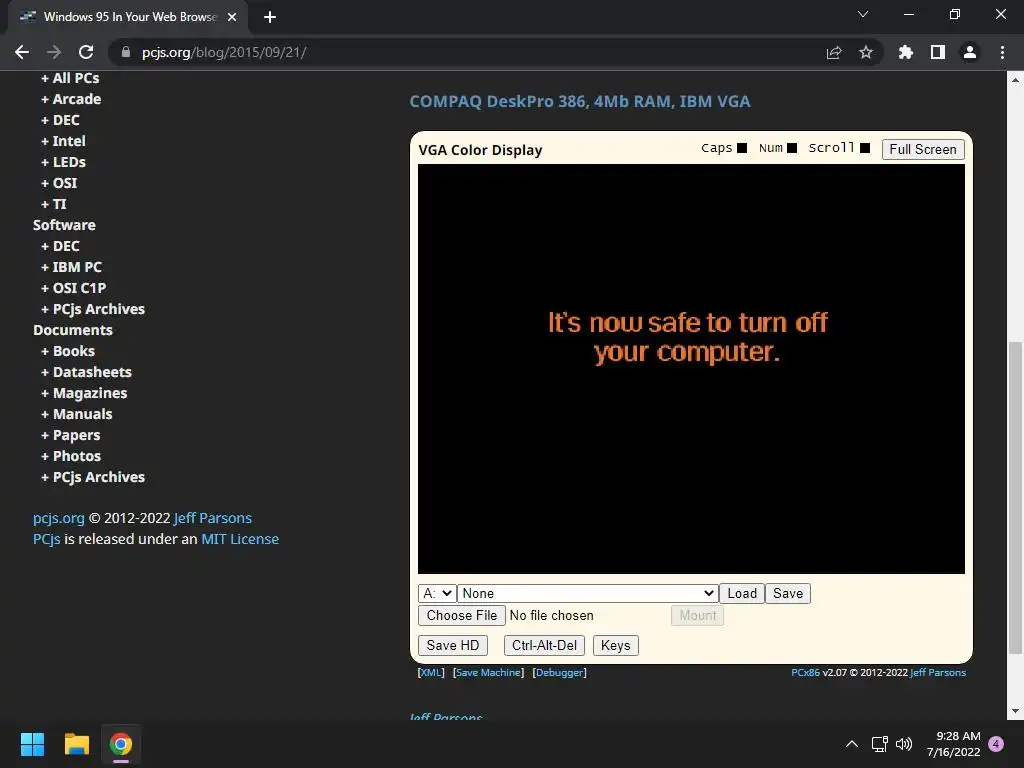Open File Explorer from the taskbar
1024x768 pixels.
click(x=76, y=744)
